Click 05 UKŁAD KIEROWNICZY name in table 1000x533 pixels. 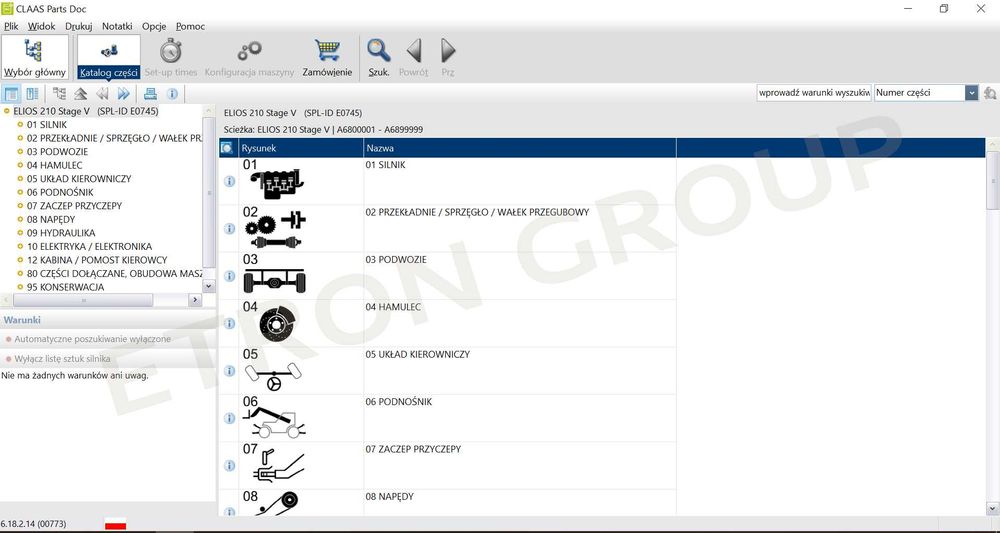[x=418, y=354]
